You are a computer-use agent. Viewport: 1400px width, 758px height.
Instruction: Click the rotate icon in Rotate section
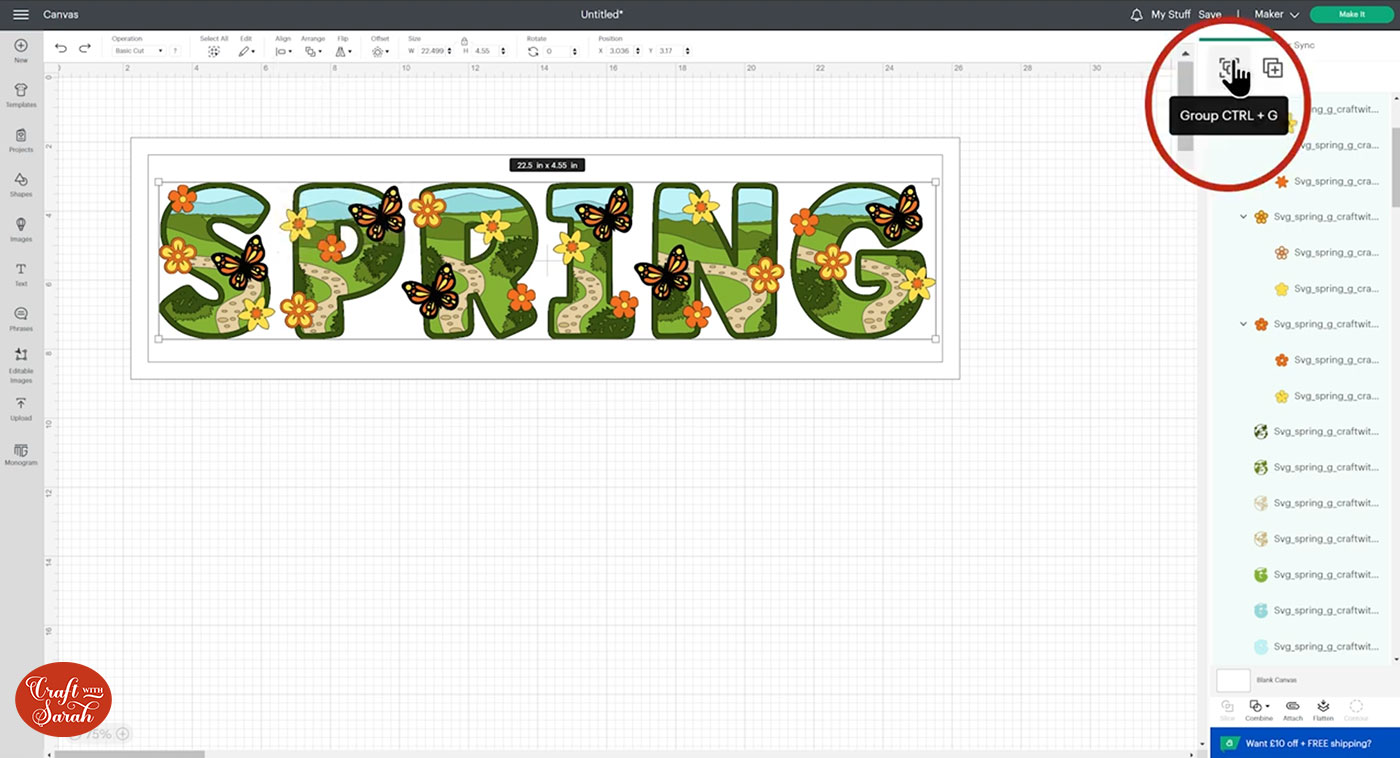[533, 51]
